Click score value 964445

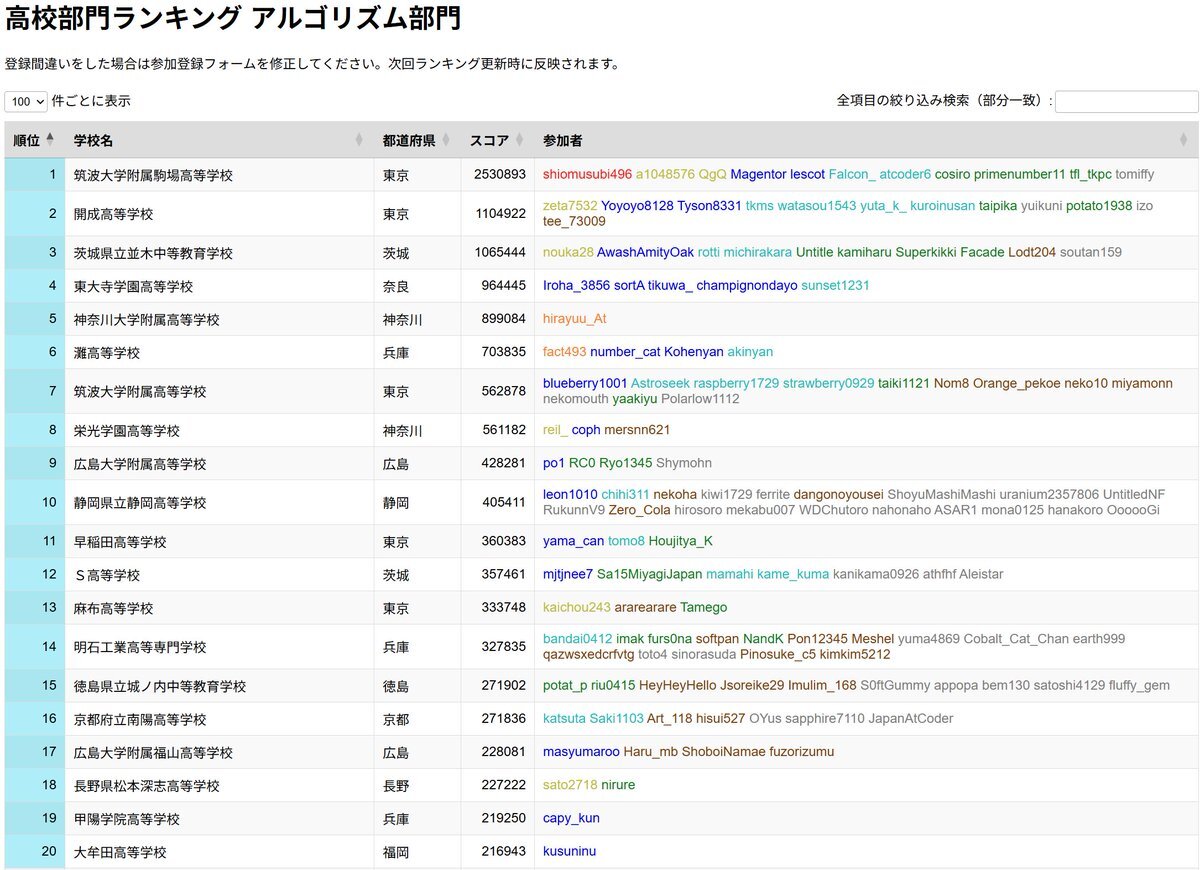504,285
